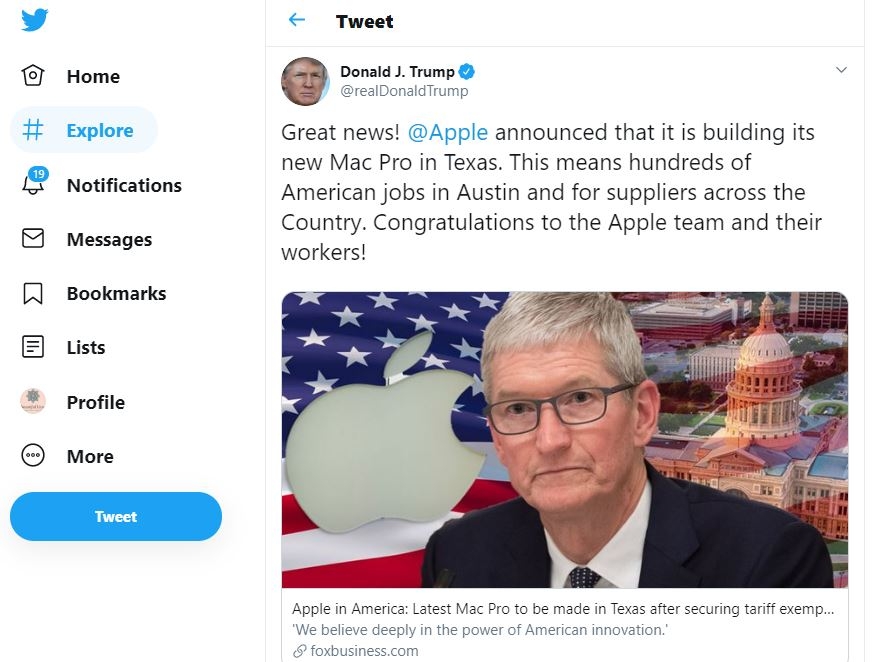Click the foxbusiness.com link

(x=364, y=651)
